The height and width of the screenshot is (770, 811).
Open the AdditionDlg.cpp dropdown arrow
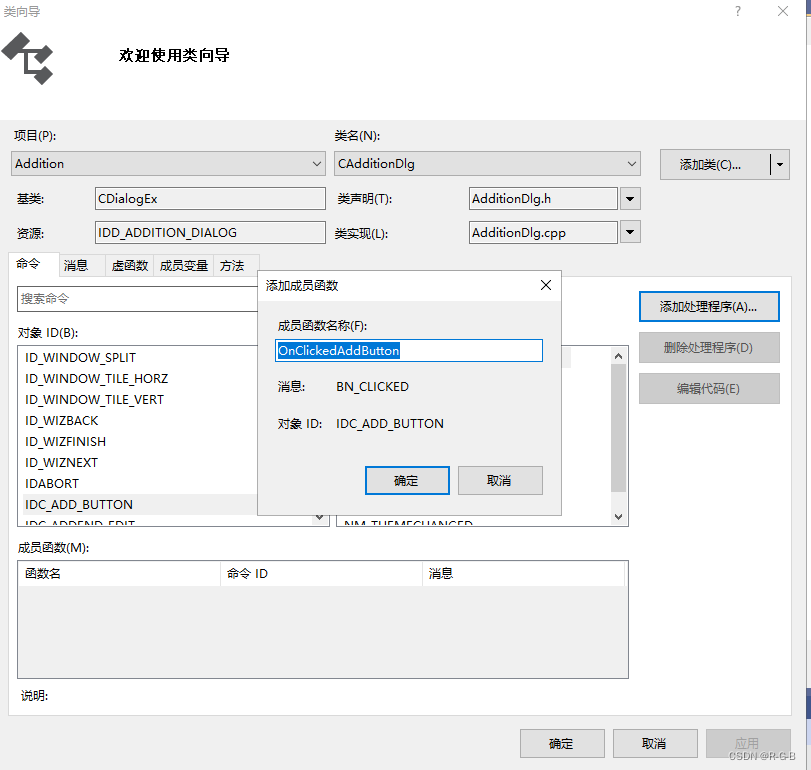(x=630, y=232)
